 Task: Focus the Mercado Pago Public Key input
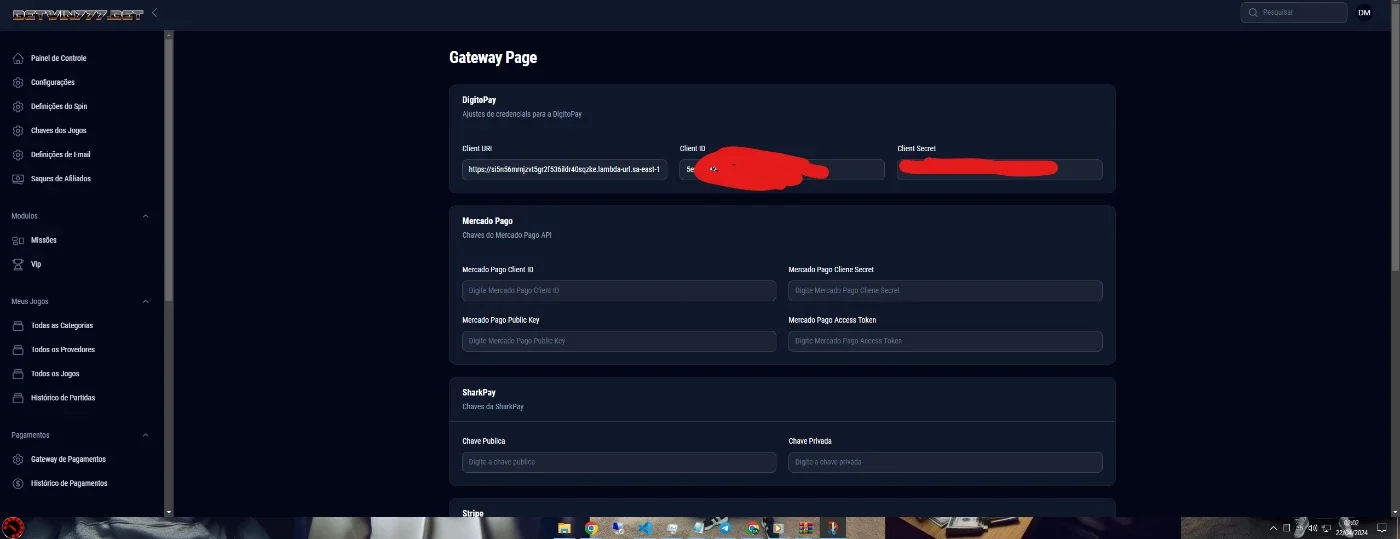point(619,341)
